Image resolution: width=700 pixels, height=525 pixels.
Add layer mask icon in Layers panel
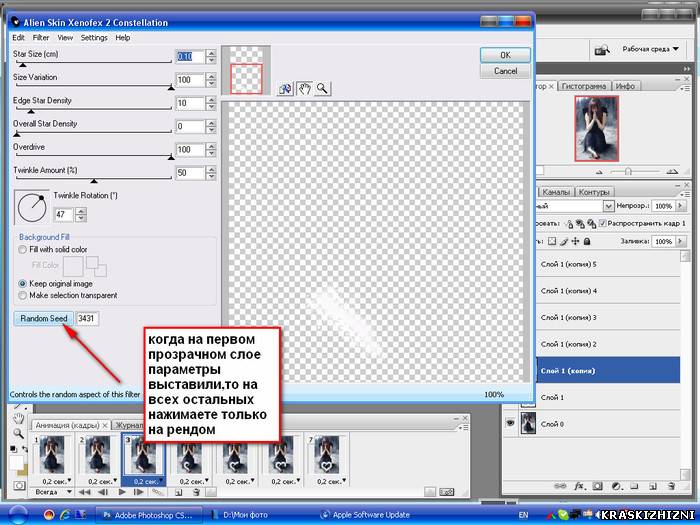[598, 486]
